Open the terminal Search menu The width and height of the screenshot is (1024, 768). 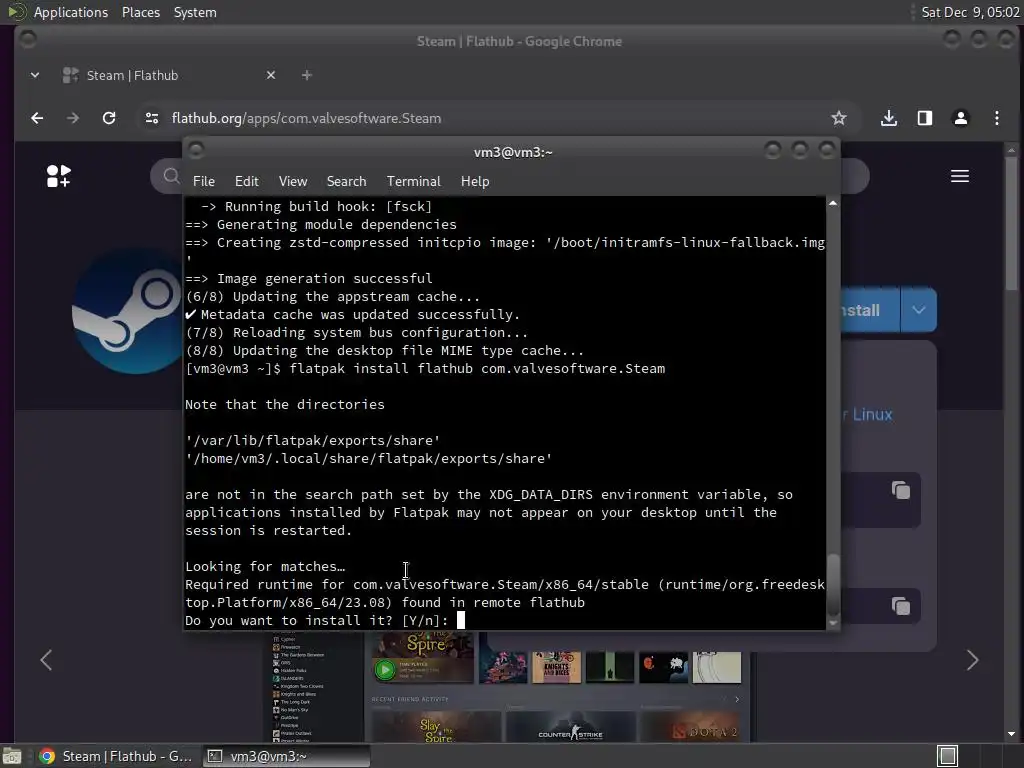(346, 182)
